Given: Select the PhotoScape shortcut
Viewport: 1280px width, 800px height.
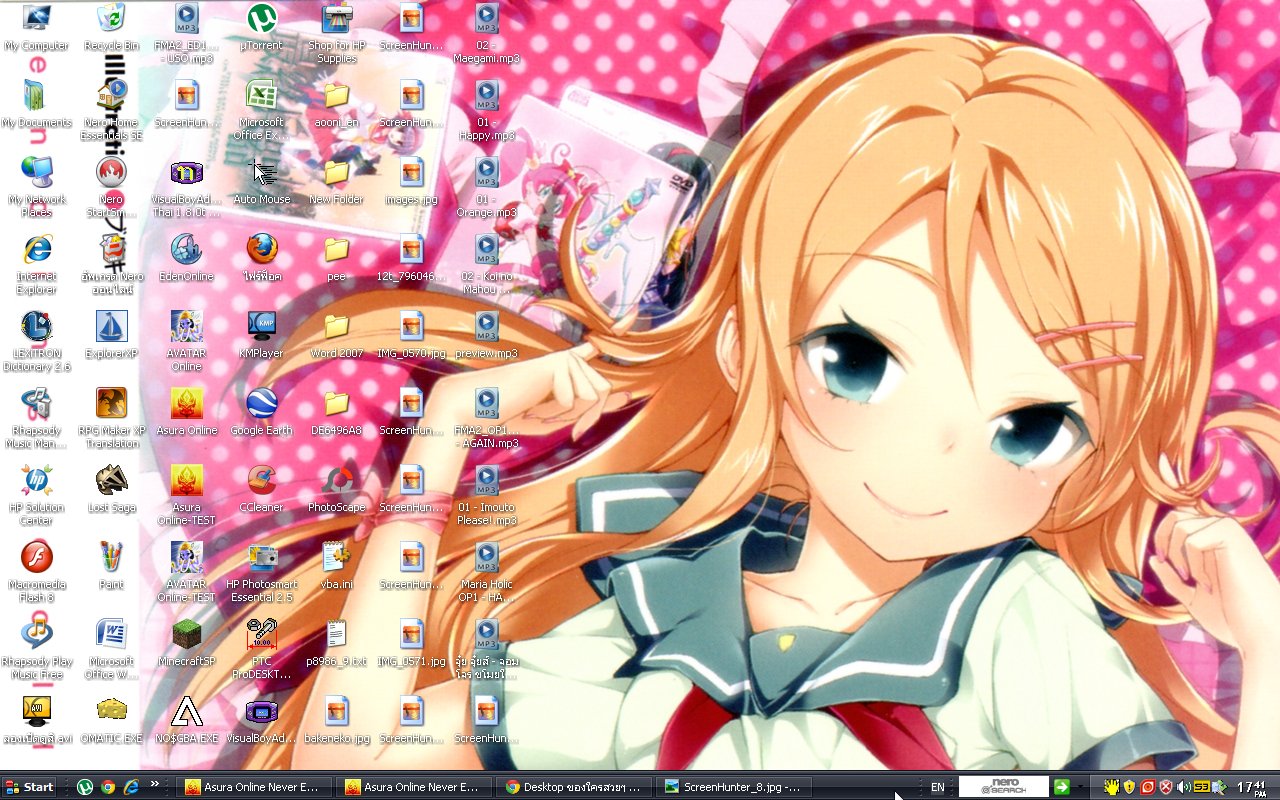Looking at the screenshot, I should coord(336,489).
